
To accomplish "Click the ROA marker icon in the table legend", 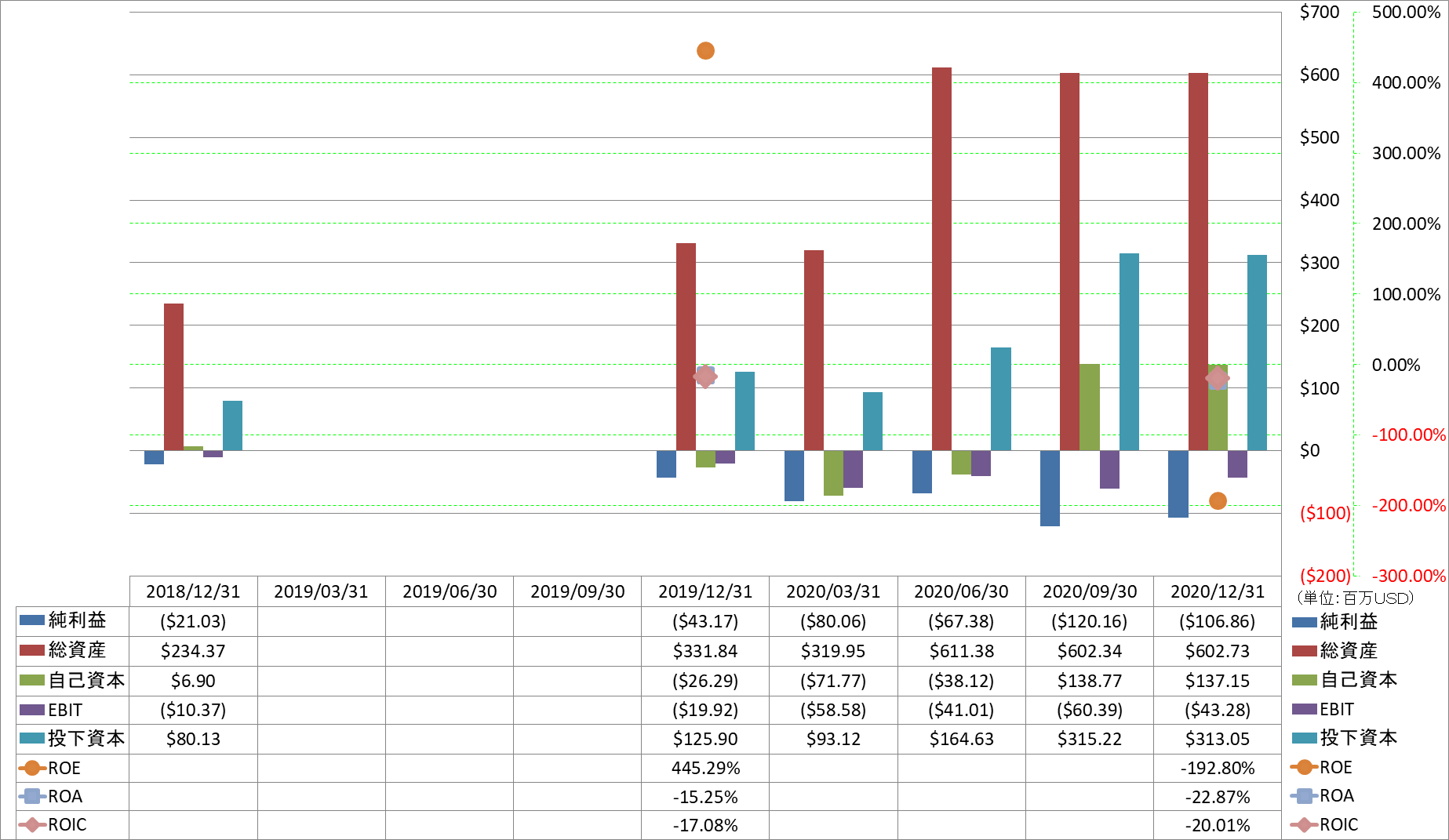I will click(x=32, y=796).
